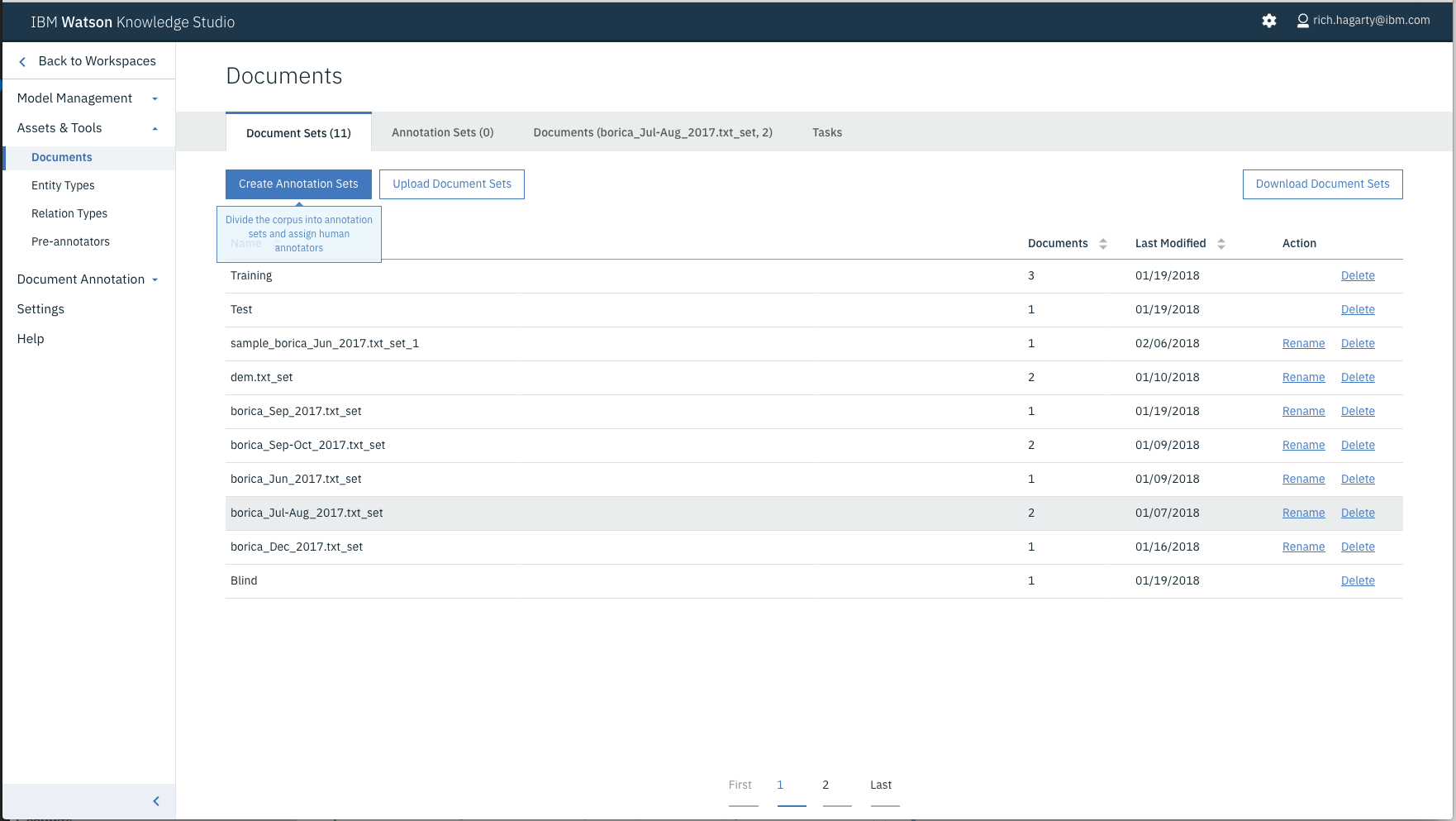Go to the First pagination page
Screen dimensions: 1456x821
pyautogui.click(x=740, y=785)
